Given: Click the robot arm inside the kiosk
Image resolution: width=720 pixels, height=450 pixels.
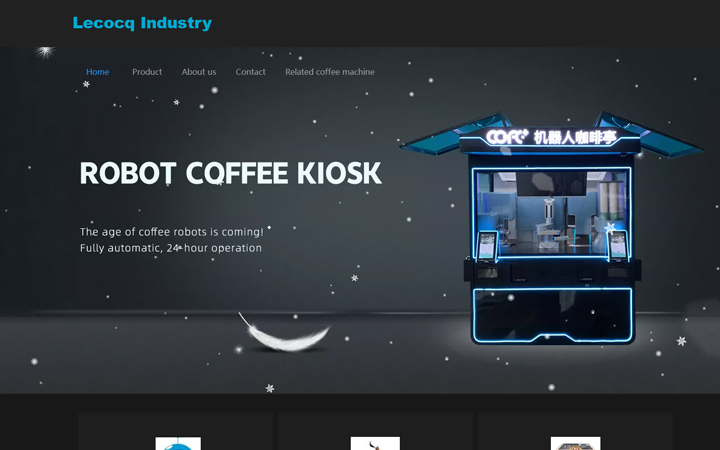Looking at the screenshot, I should click(548, 218).
